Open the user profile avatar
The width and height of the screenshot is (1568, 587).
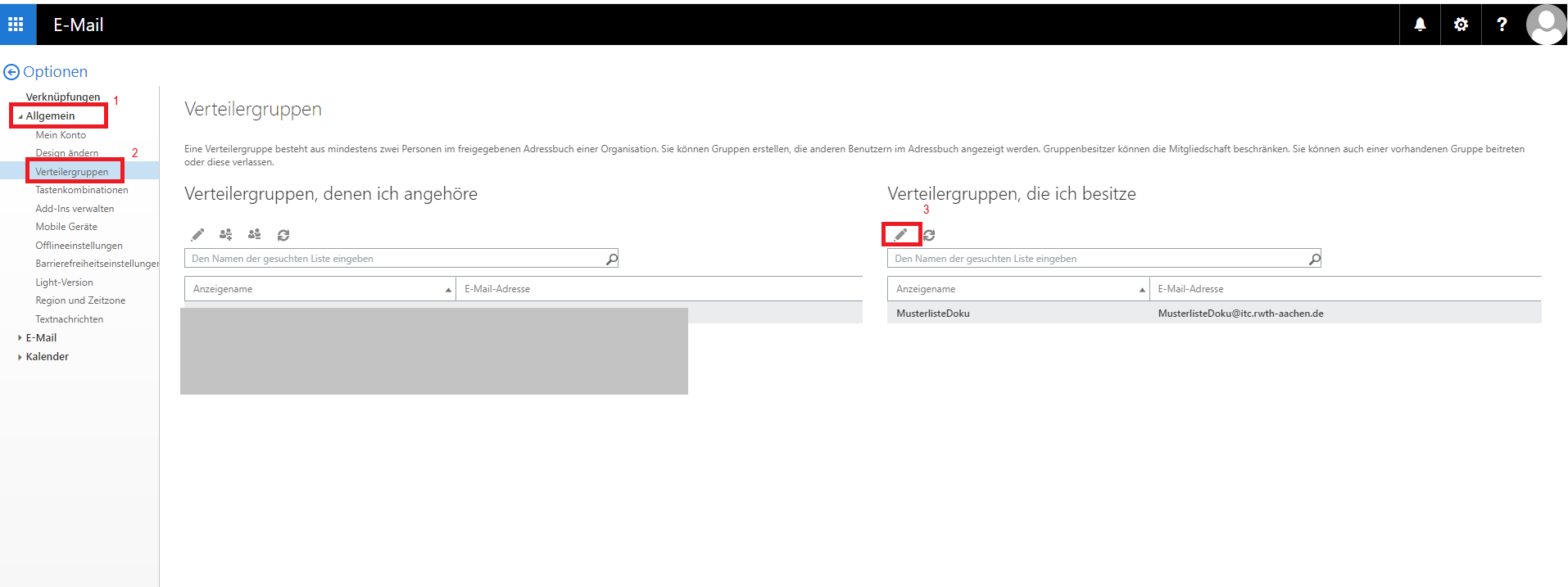tap(1545, 25)
